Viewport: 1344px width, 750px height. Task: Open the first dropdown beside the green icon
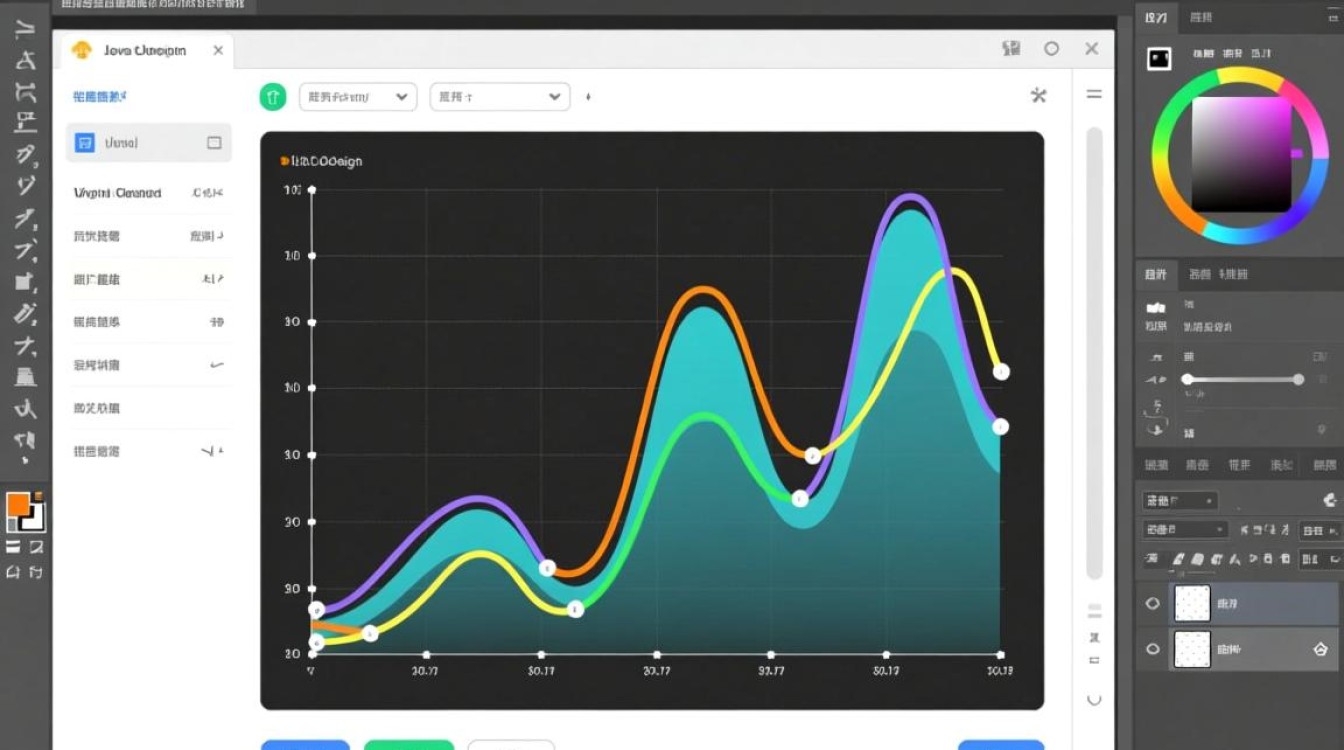[358, 97]
